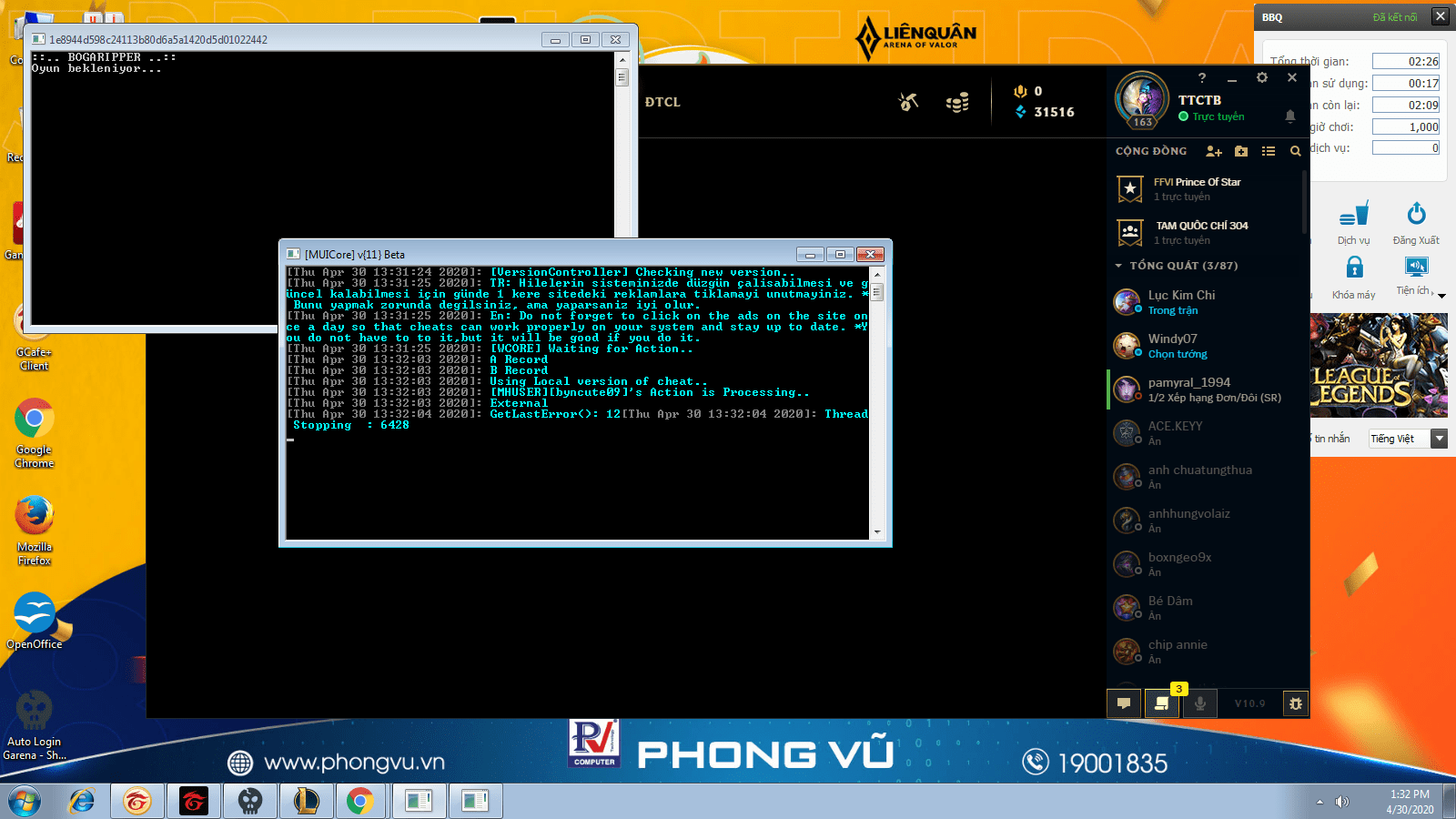Open missions icon with badge 3

tap(1162, 703)
